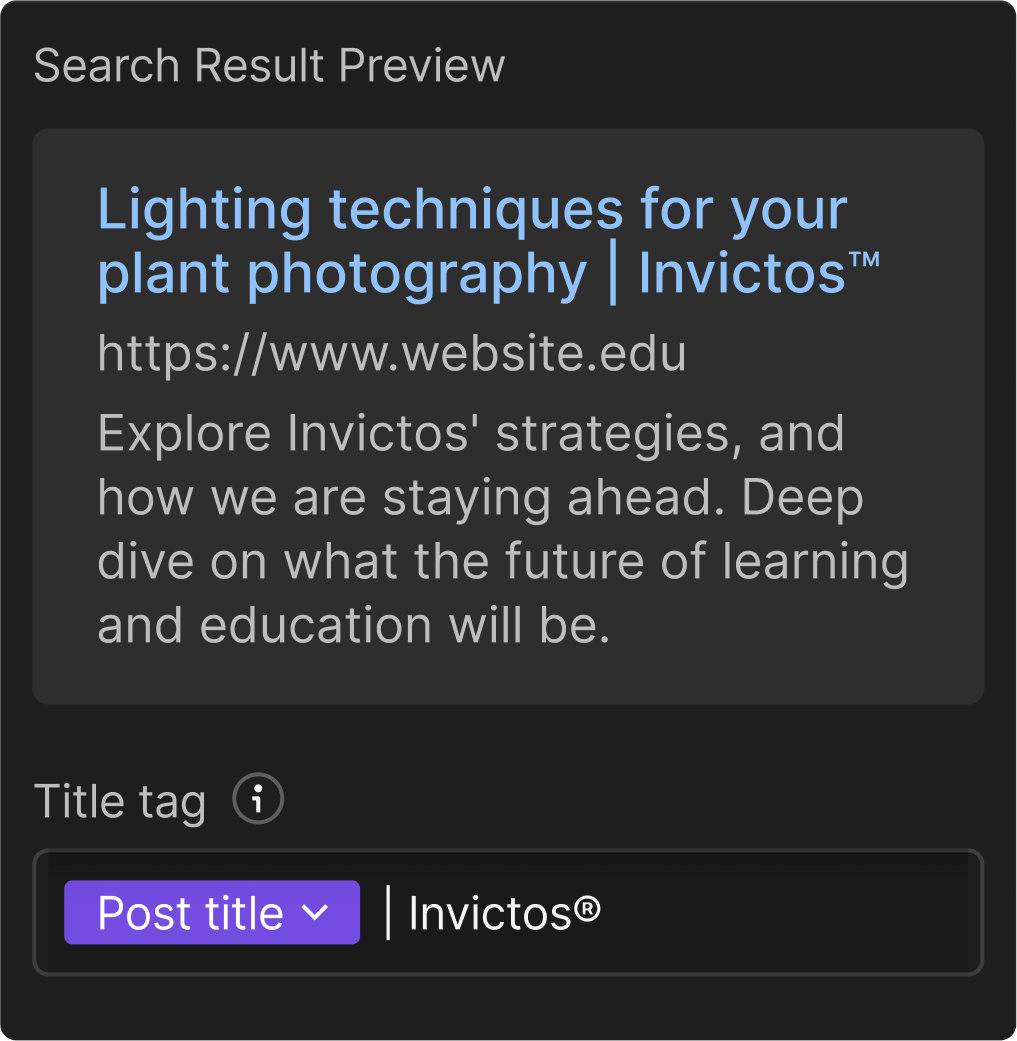Click the Invictos® text in title field

pyautogui.click(x=505, y=914)
